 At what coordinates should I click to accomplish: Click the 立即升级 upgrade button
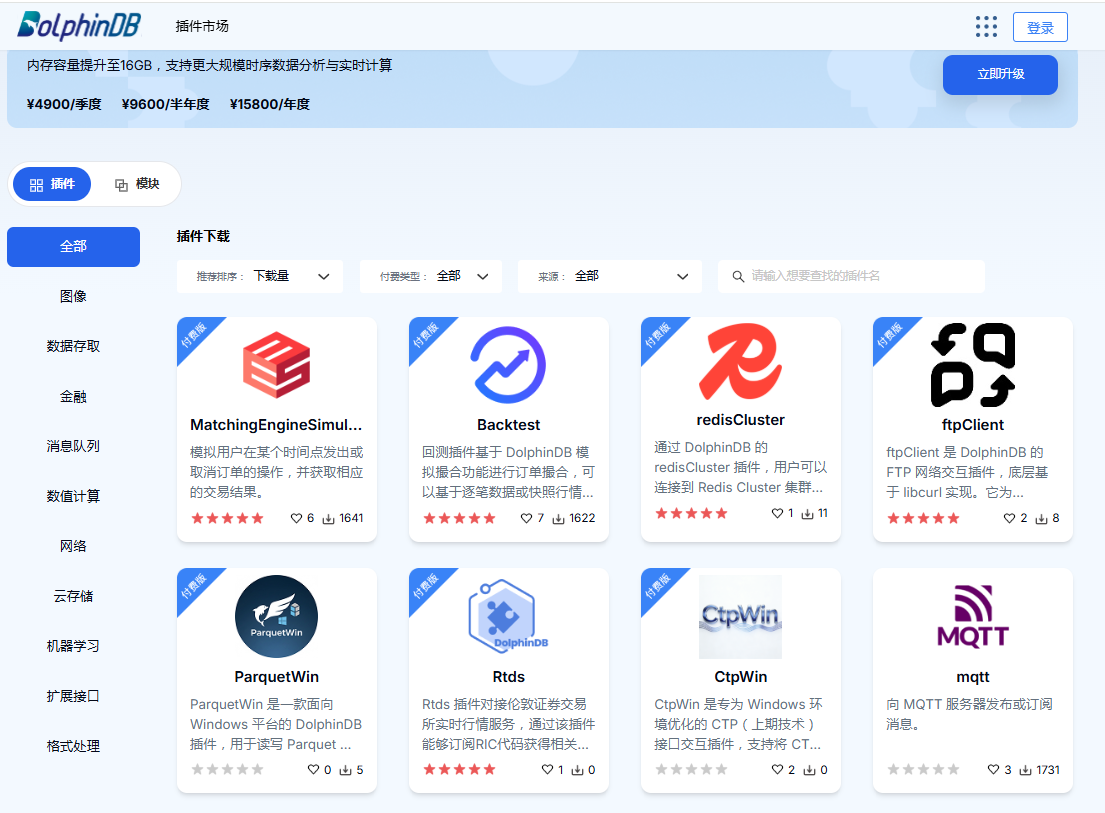click(1000, 74)
